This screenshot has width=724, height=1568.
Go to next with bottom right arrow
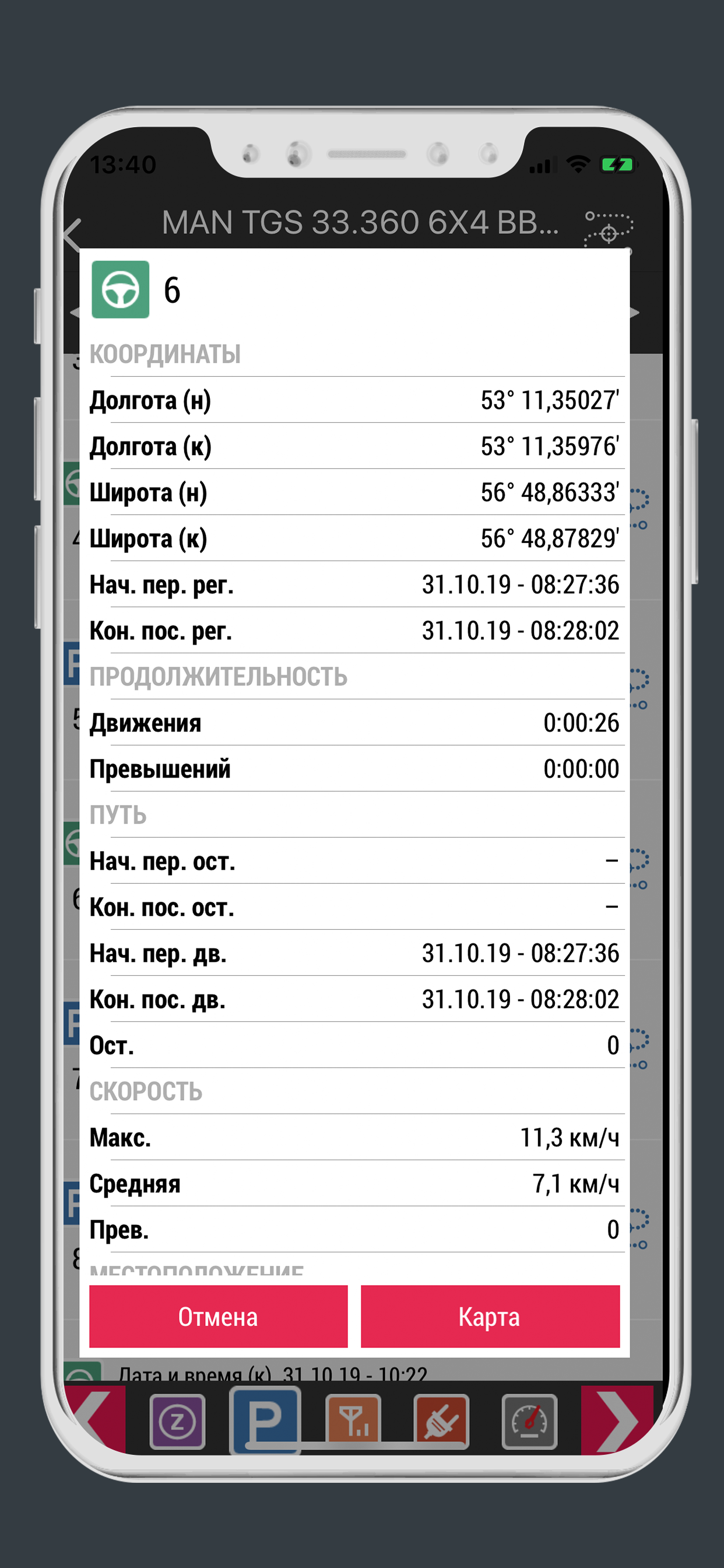click(x=617, y=1419)
